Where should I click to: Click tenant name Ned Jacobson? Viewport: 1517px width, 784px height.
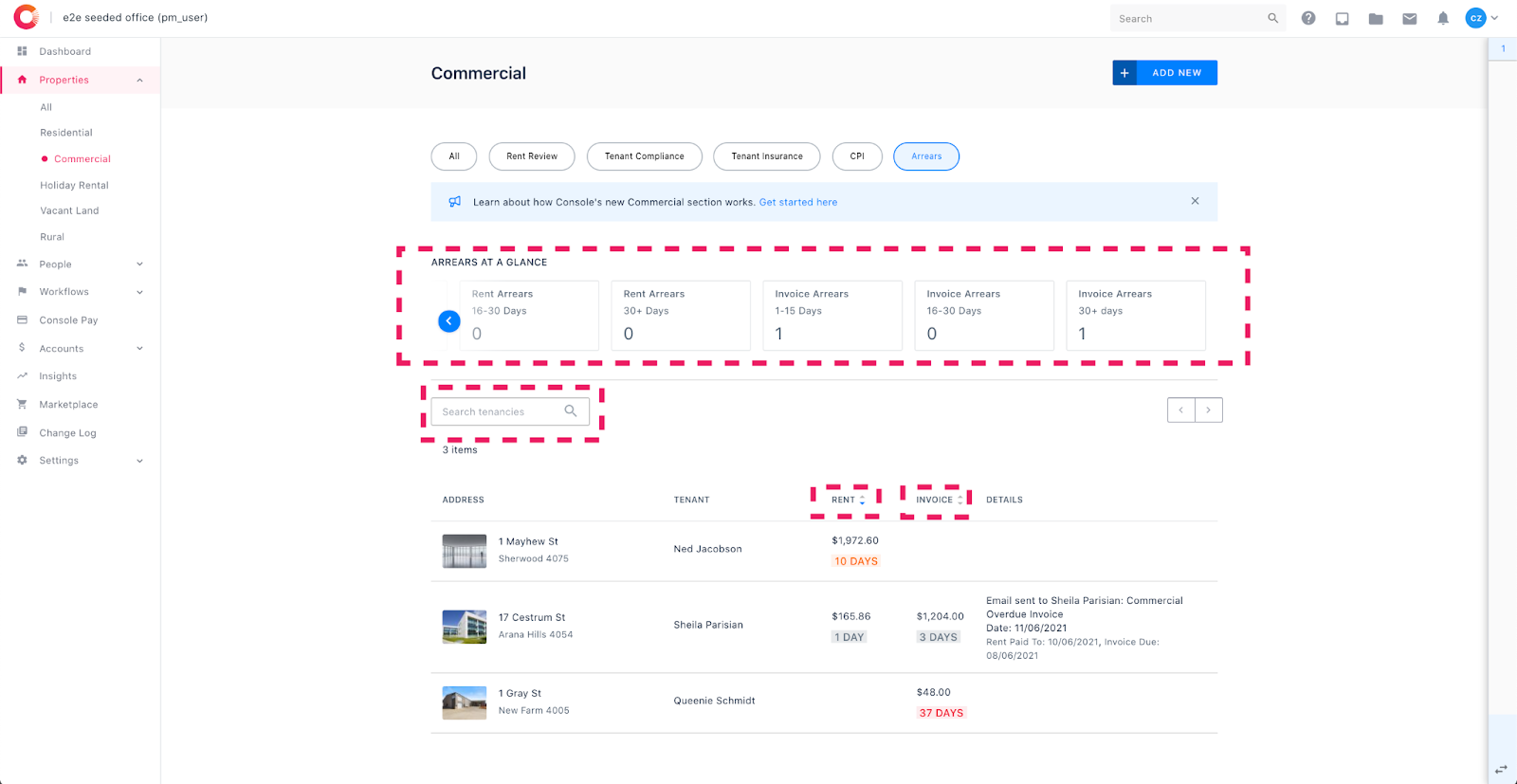tap(708, 549)
